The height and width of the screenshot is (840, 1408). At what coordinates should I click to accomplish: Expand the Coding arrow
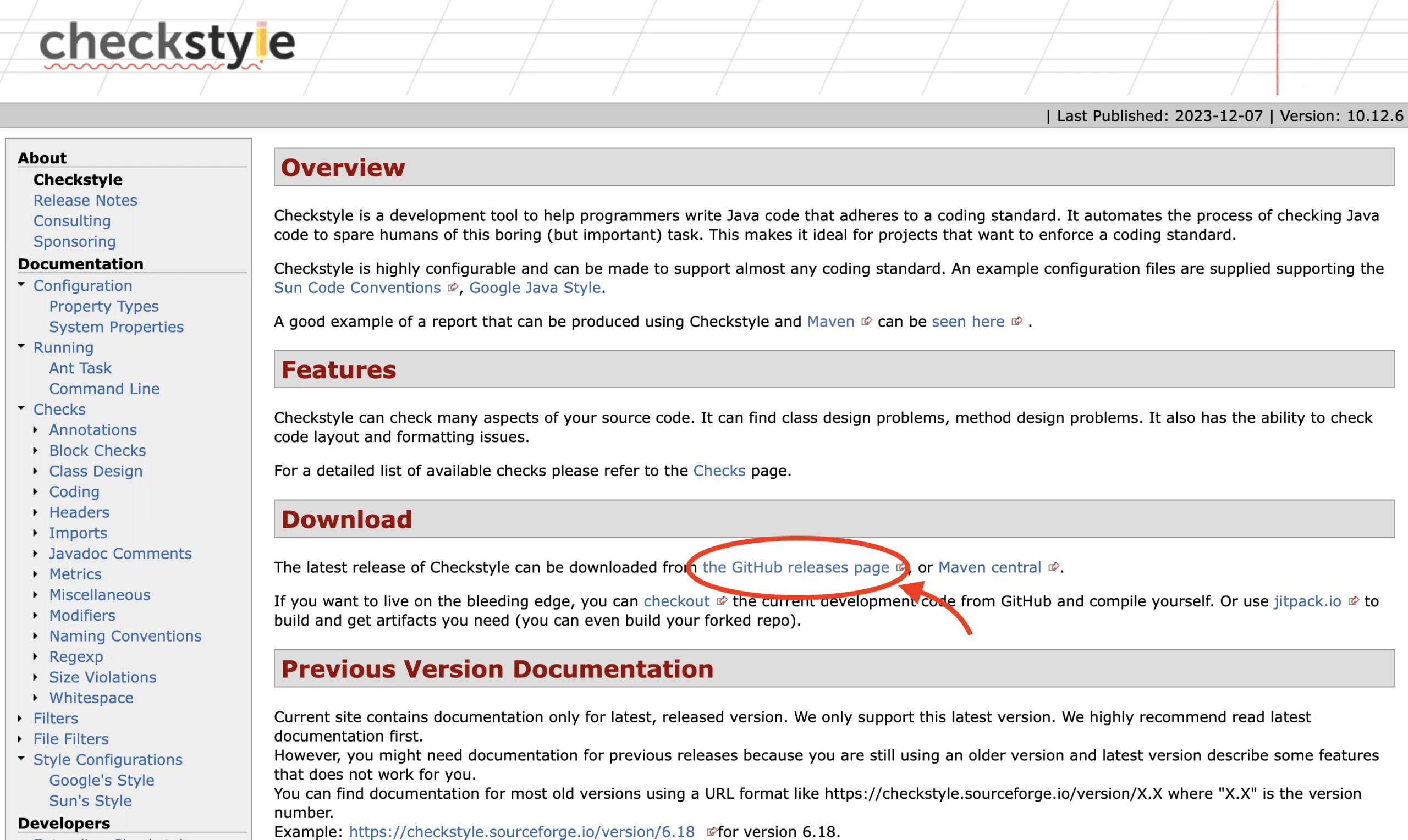pyautogui.click(x=35, y=492)
